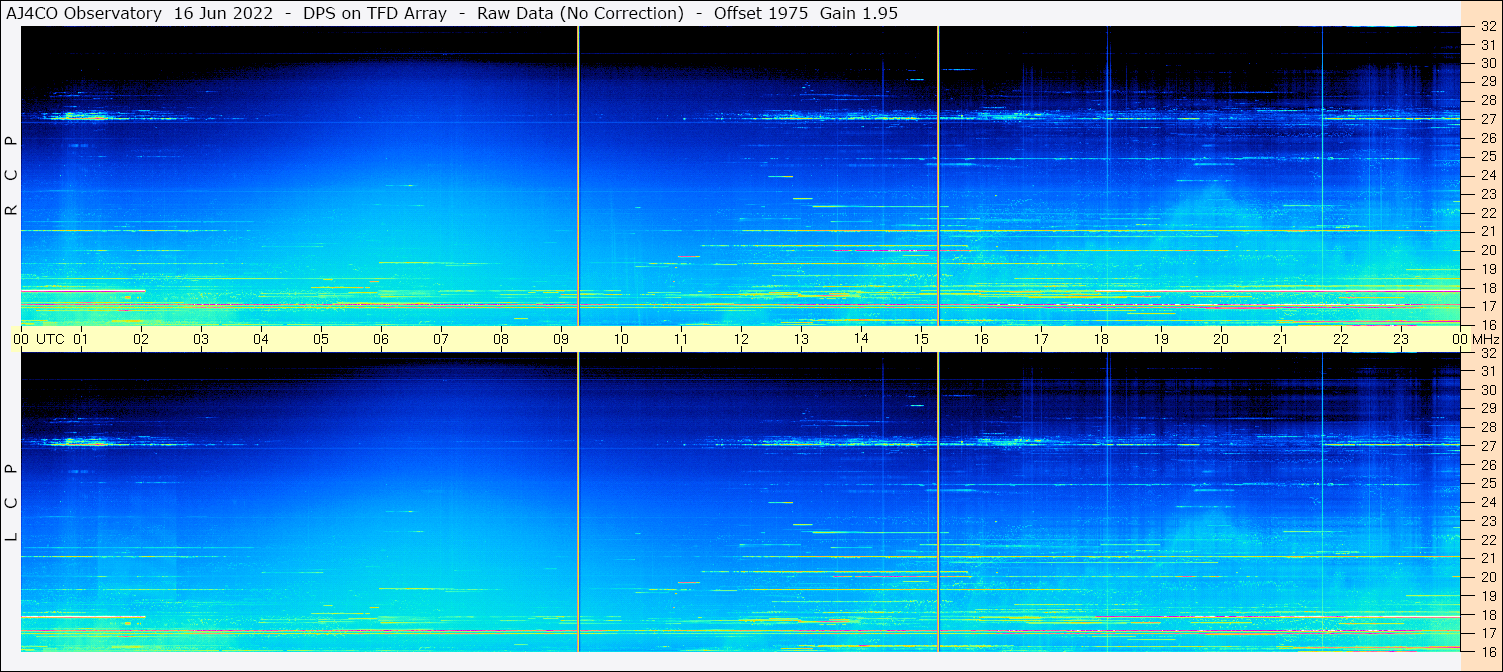This screenshot has width=1503, height=672.
Task: Click the "MHz" label ending the time axis
Action: [x=1484, y=339]
